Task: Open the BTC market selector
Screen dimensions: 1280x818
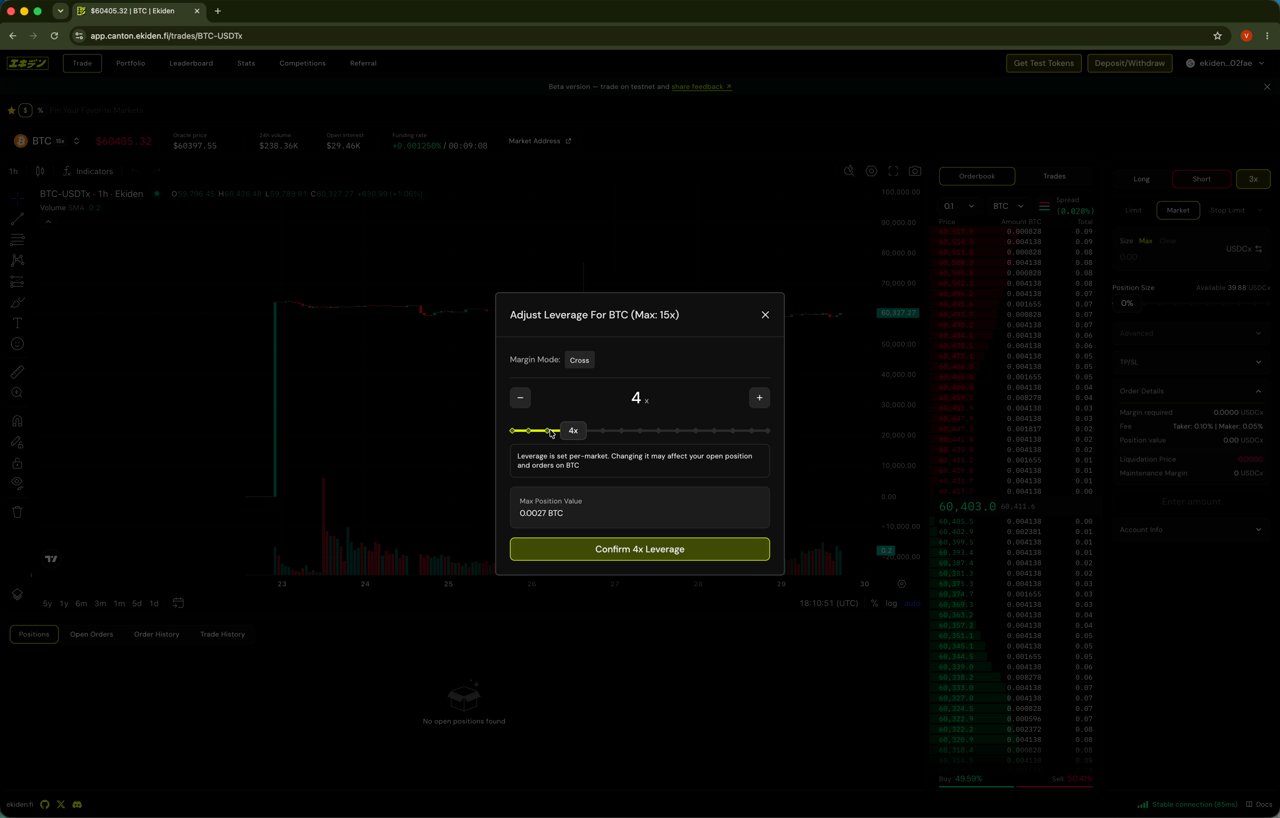Action: click(x=47, y=141)
